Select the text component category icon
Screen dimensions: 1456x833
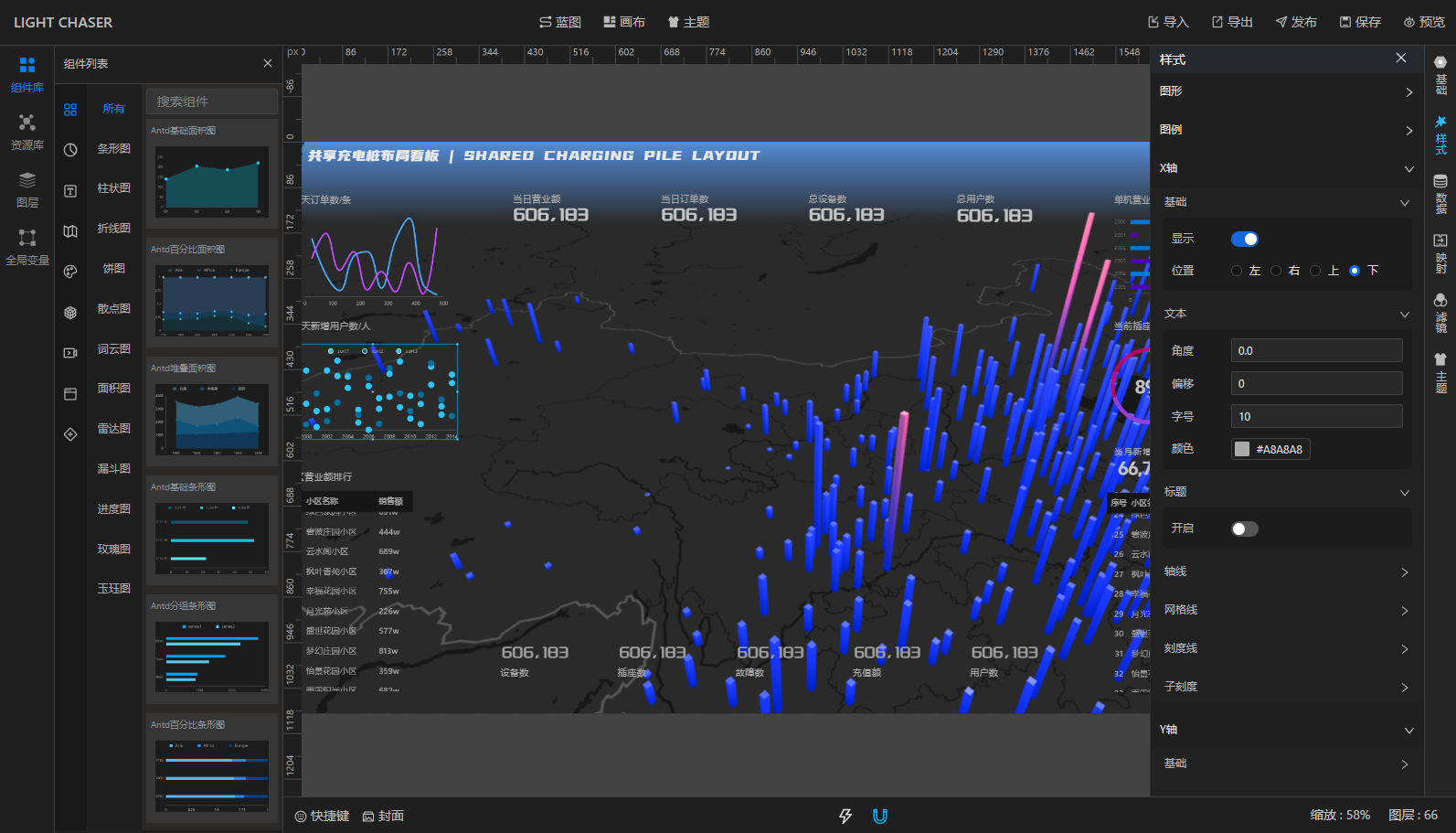70,190
